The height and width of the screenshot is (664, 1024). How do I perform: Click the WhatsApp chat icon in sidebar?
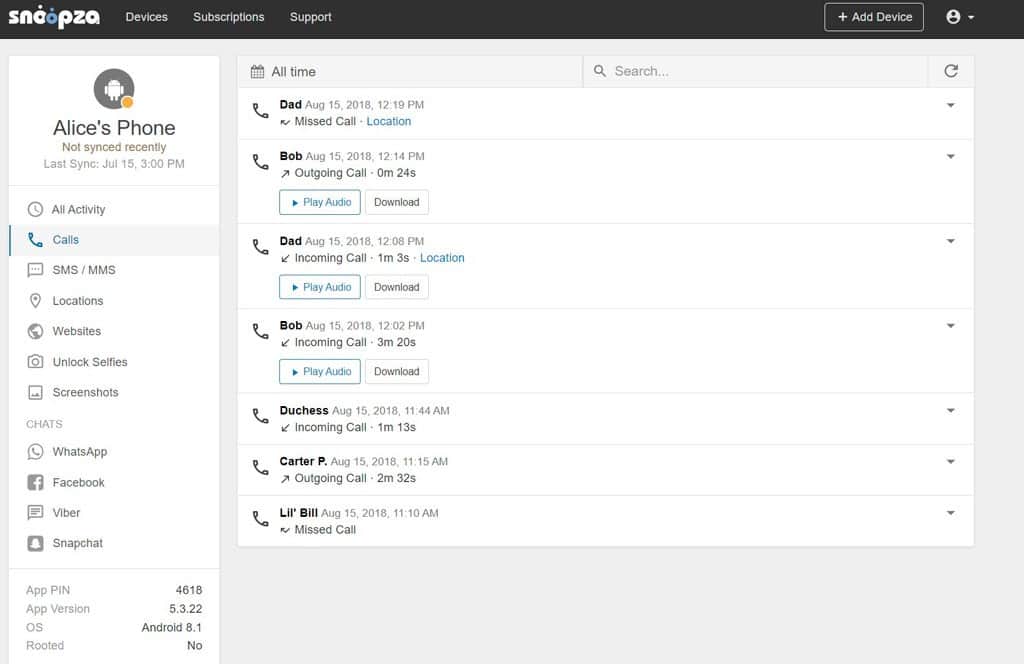coord(35,452)
